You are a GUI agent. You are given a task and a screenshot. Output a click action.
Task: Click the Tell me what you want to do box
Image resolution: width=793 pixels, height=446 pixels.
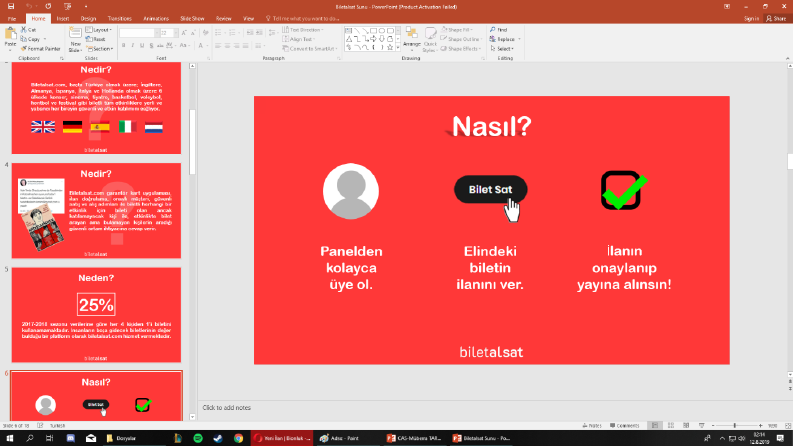(x=303, y=19)
